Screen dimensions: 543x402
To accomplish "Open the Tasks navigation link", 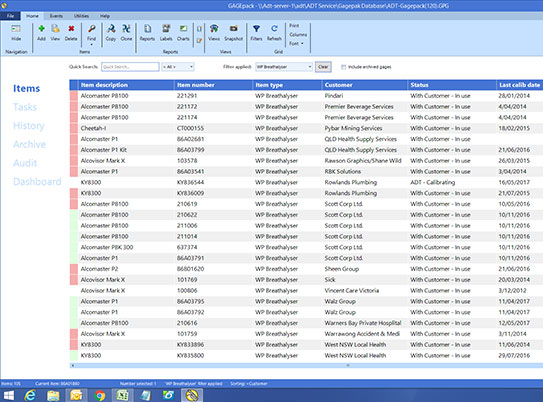I will pos(25,107).
